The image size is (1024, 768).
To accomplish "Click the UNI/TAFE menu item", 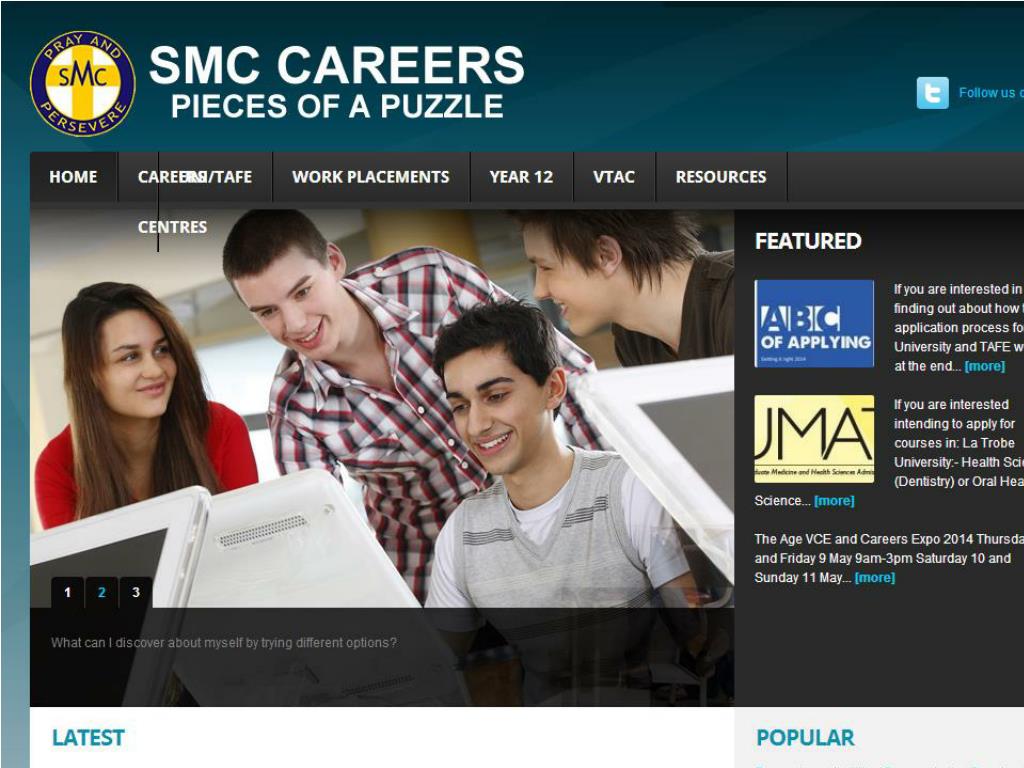I will click(219, 177).
